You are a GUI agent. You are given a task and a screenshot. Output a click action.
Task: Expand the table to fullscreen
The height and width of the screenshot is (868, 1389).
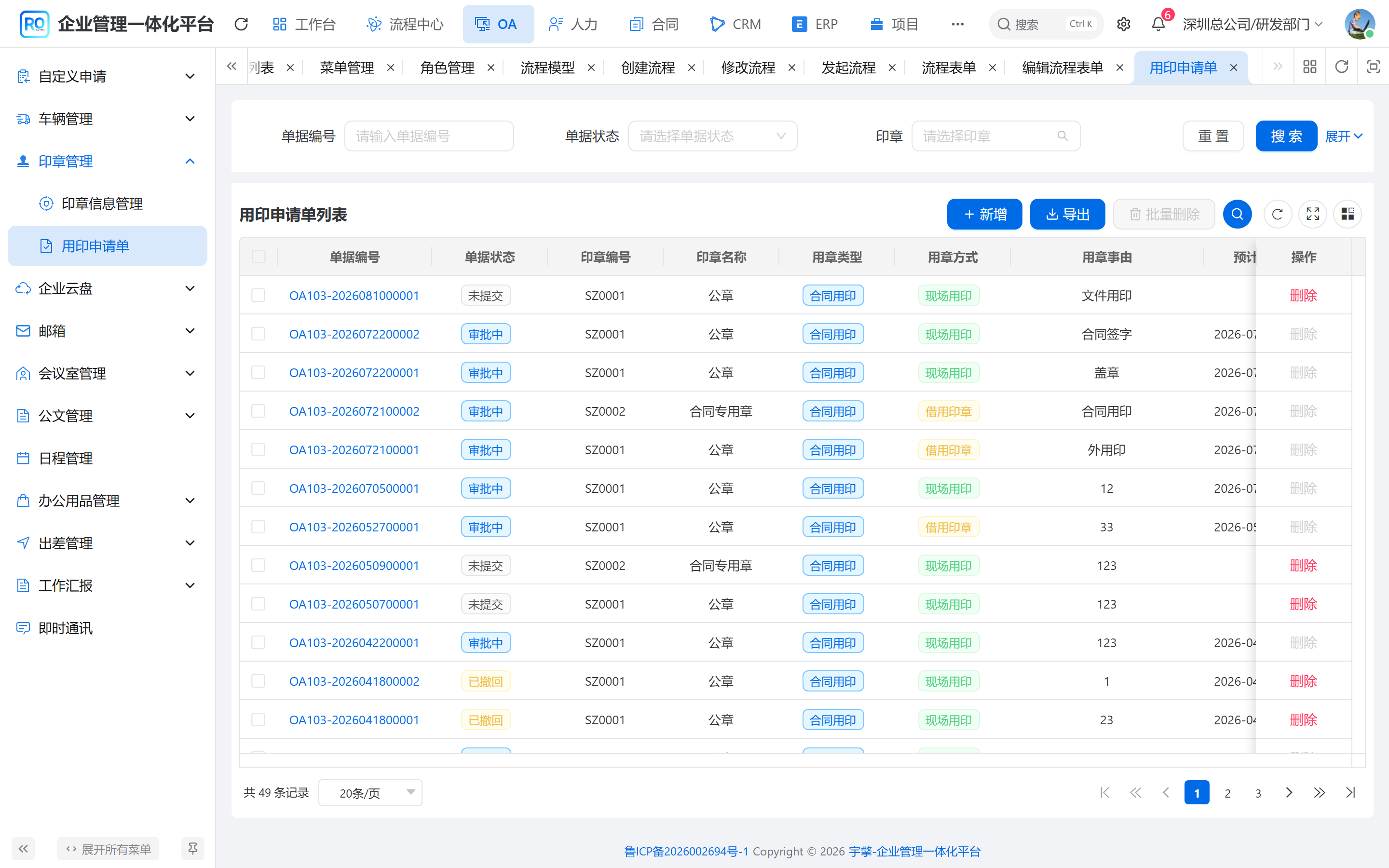tap(1313, 214)
